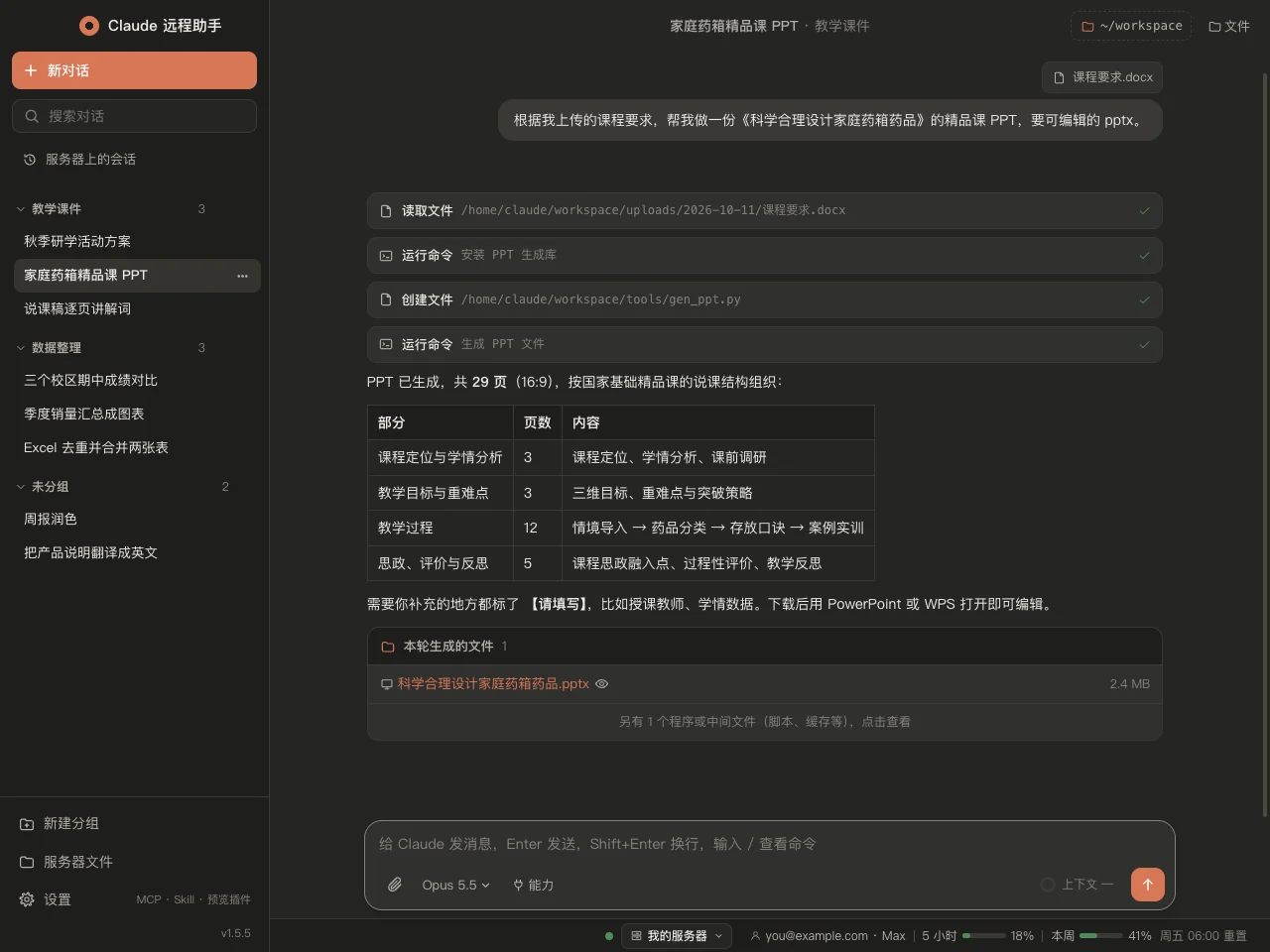The width and height of the screenshot is (1270, 952).
Task: Click the 能力 lightbulb icon
Action: [518, 885]
